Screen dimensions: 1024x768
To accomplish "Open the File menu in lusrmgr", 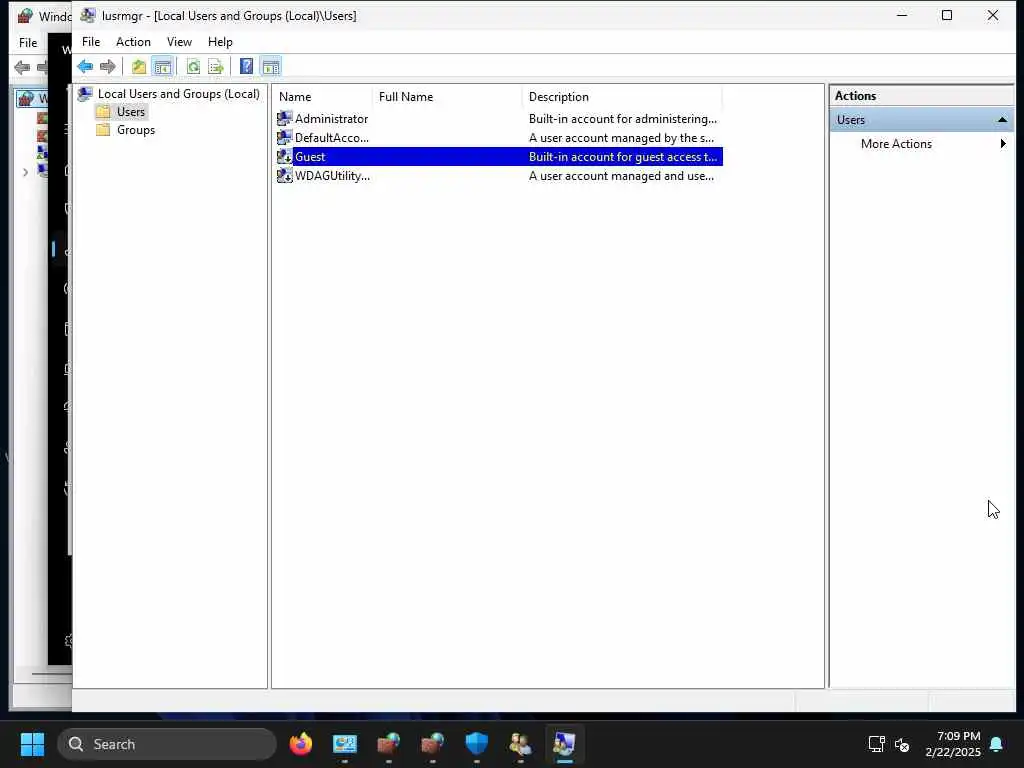I will tap(91, 42).
